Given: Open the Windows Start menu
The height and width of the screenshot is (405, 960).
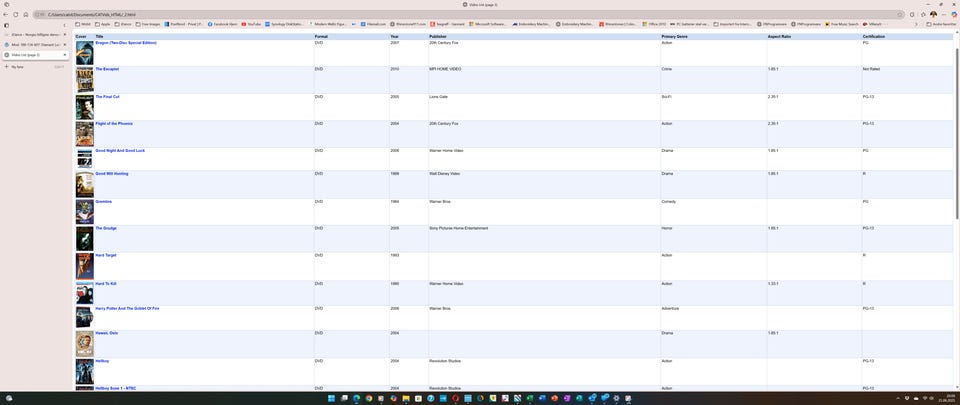Looking at the screenshot, I should point(331,398).
